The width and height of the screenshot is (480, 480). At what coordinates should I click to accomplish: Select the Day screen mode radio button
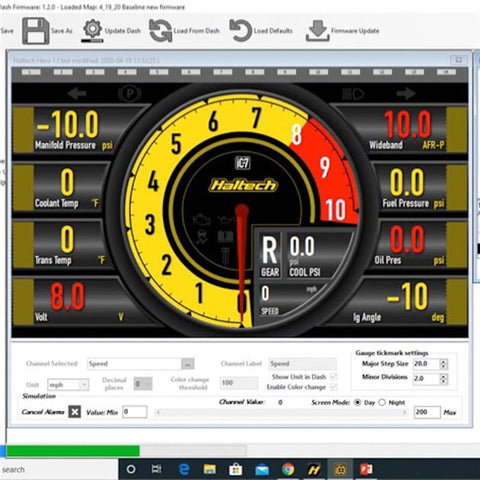point(357,402)
